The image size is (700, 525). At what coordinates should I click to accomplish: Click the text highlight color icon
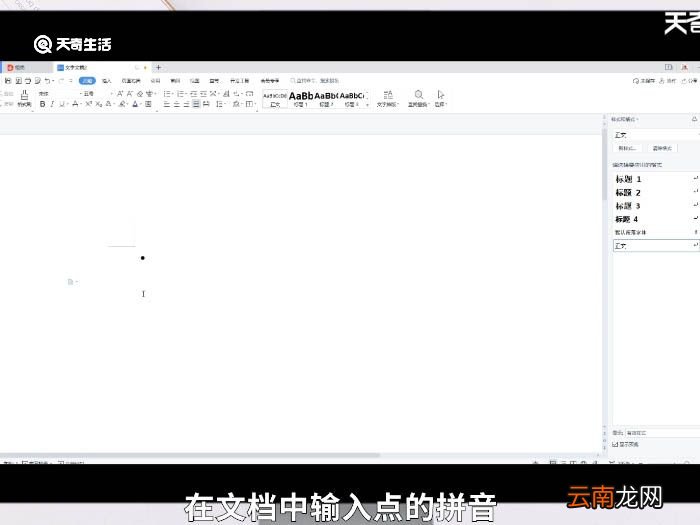(121, 104)
